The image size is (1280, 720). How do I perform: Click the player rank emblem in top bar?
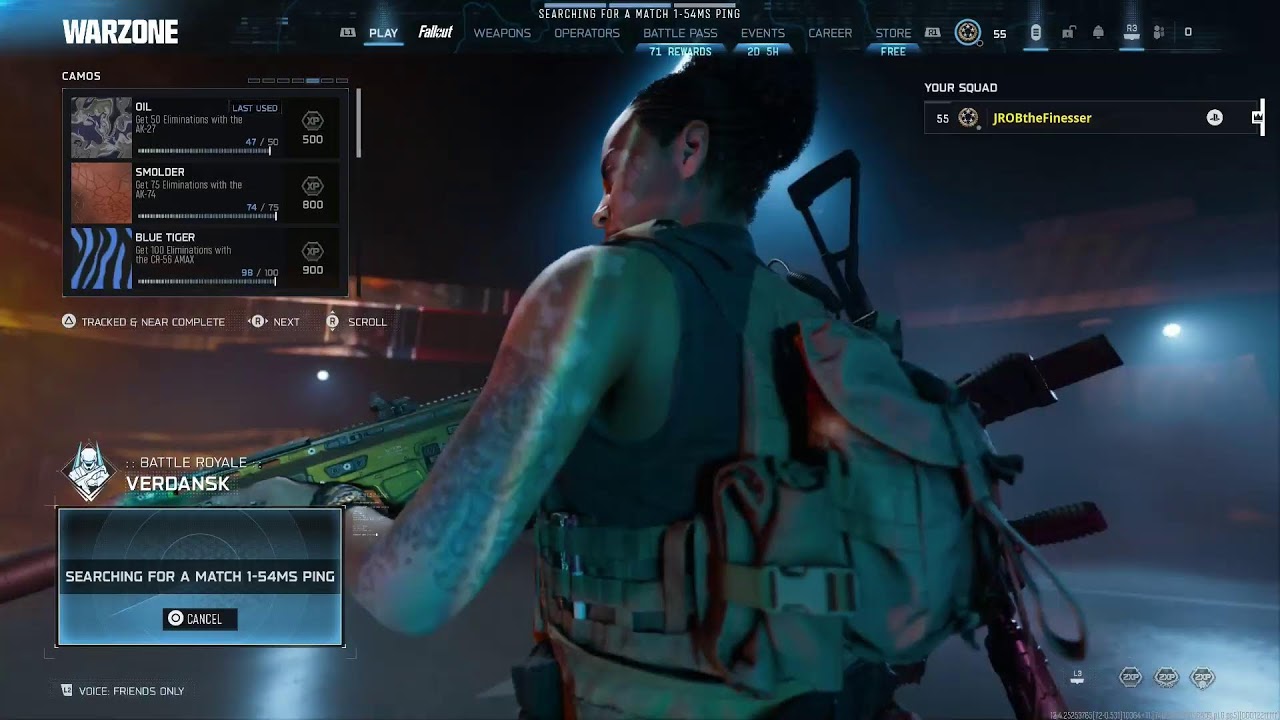click(967, 33)
